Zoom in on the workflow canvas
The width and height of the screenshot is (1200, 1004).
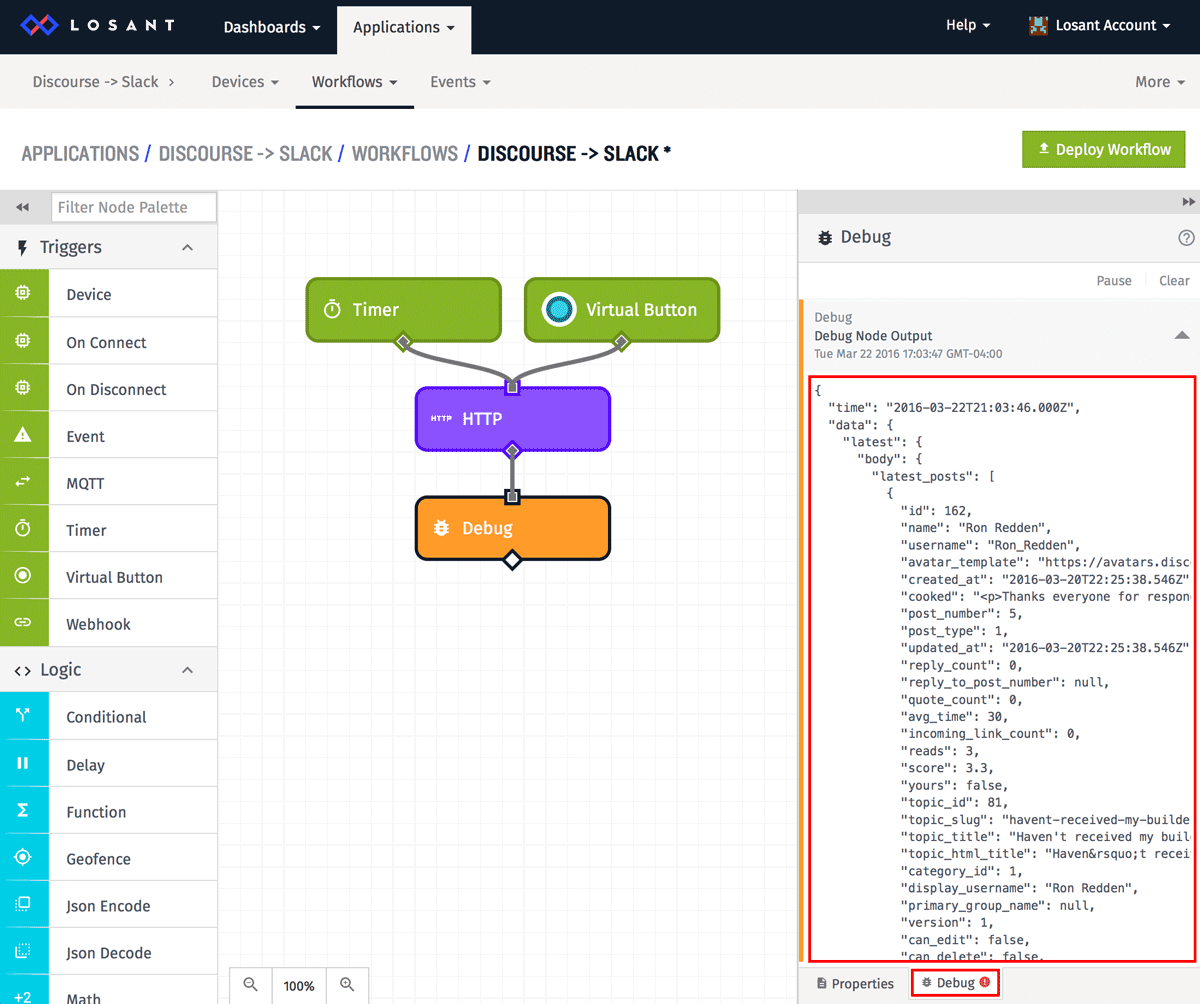tap(347, 985)
